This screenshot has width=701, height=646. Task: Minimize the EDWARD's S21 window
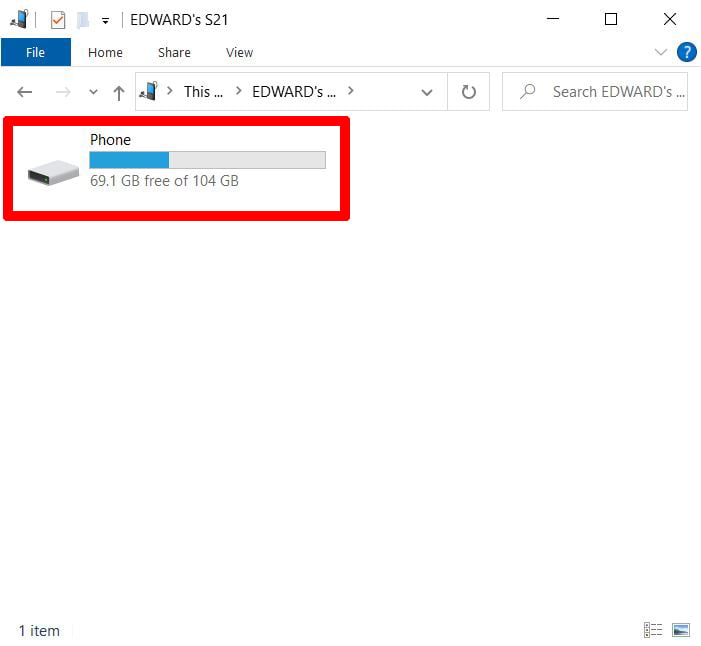pos(553,19)
